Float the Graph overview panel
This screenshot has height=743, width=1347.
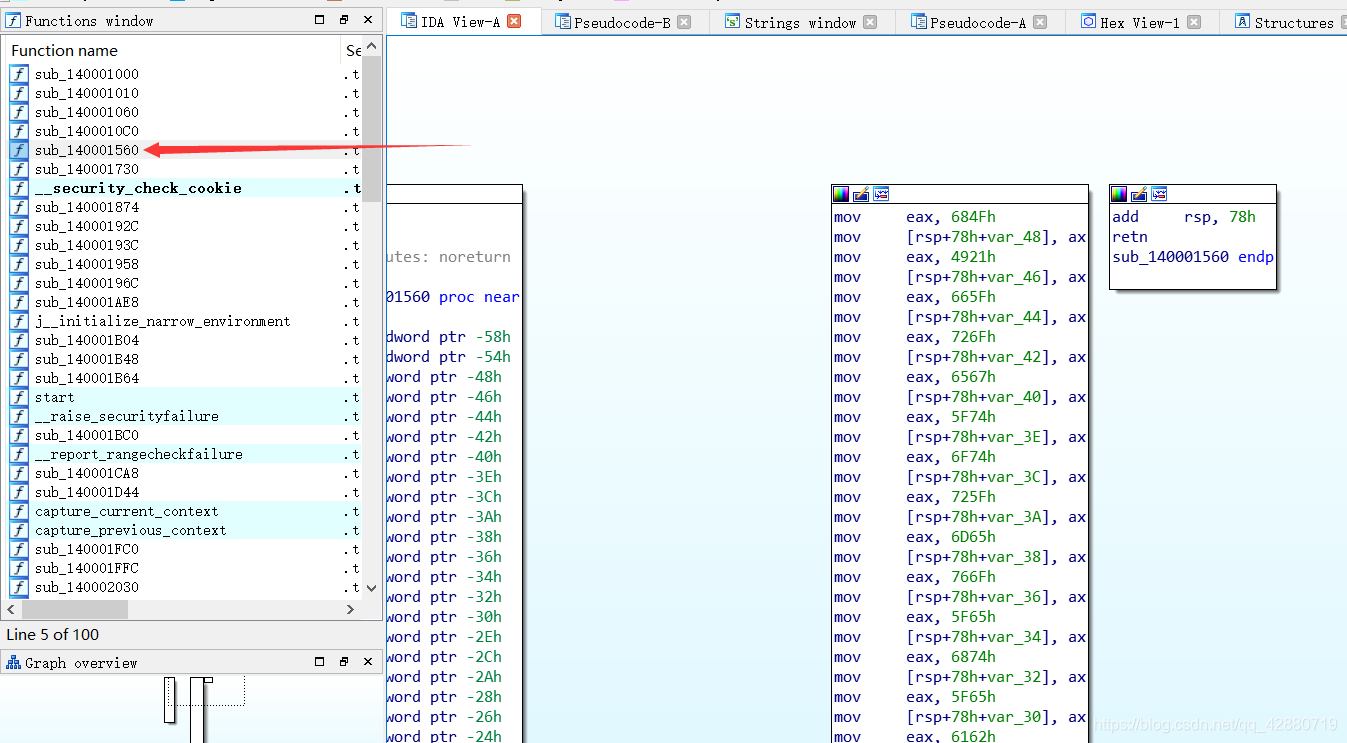click(x=344, y=662)
